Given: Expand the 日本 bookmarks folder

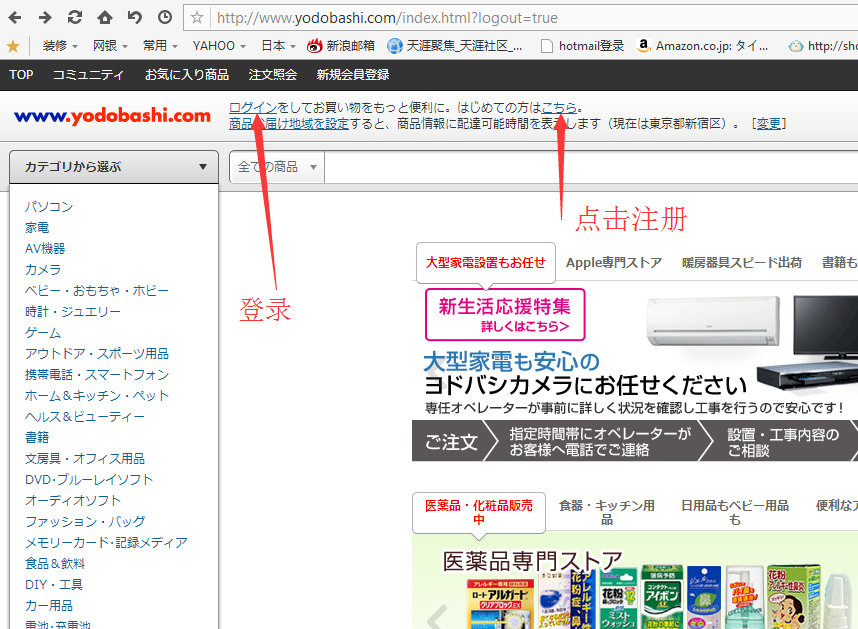Looking at the screenshot, I should (279, 46).
